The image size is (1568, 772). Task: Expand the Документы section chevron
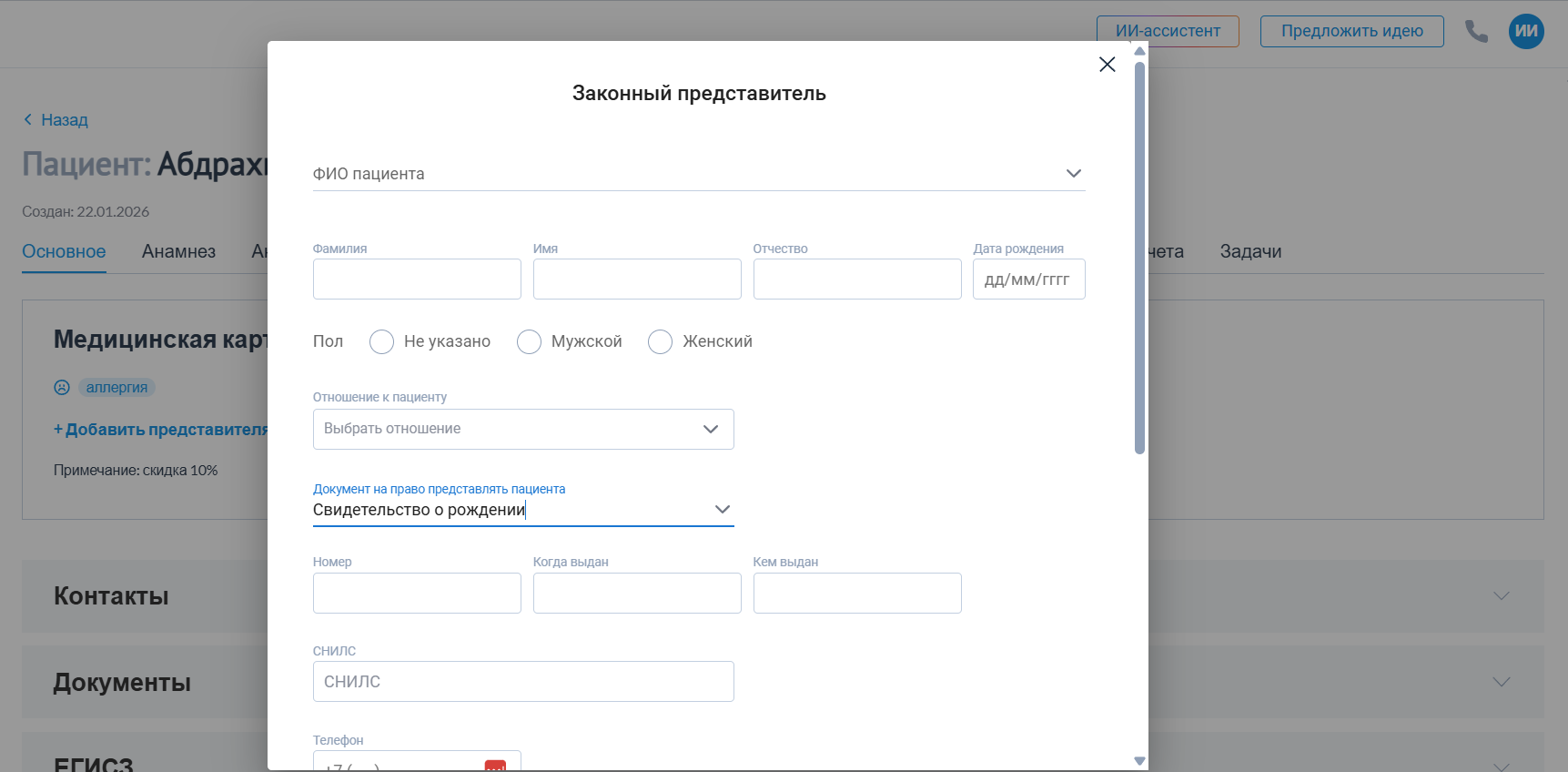(1502, 682)
